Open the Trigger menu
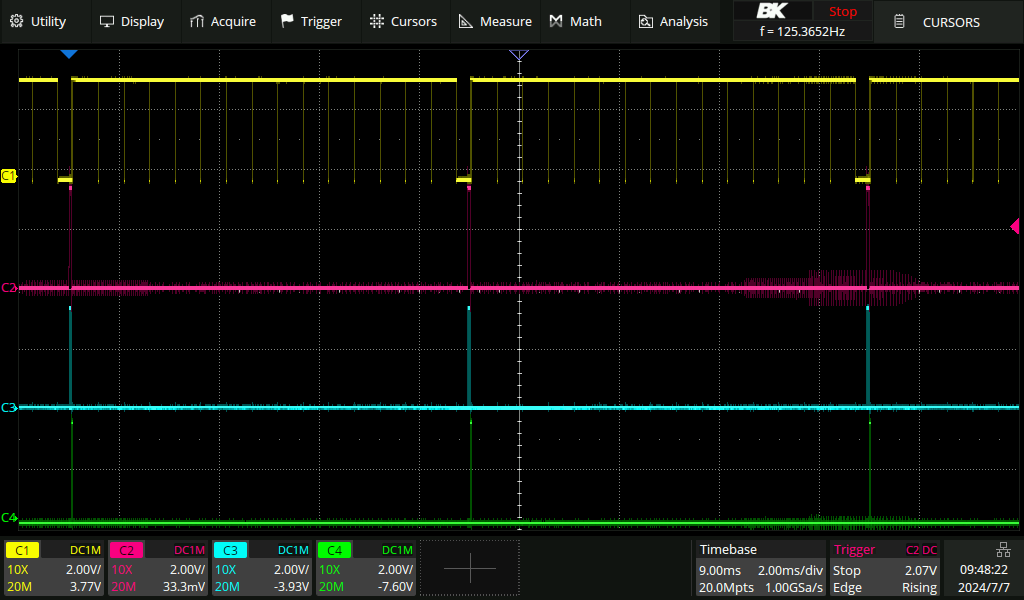This screenshot has width=1024, height=600. point(312,22)
